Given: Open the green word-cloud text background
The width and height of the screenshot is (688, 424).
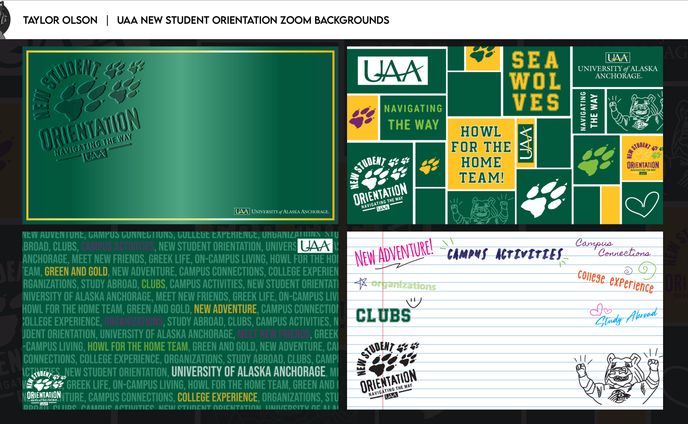Looking at the screenshot, I should (180, 320).
